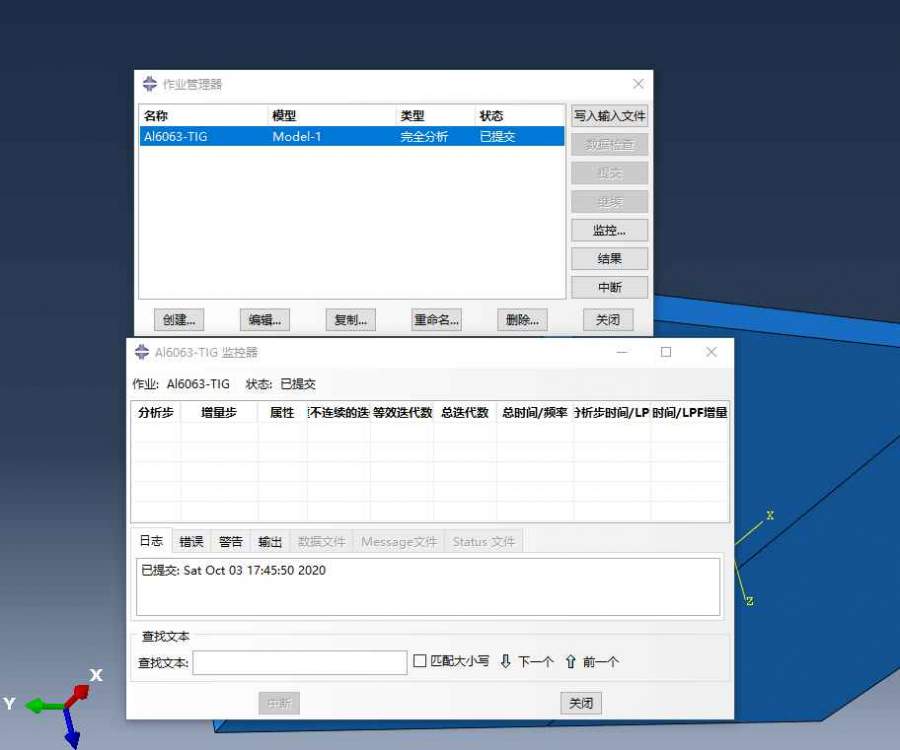Image resolution: width=900 pixels, height=750 pixels.
Task: Switch to 输出 output tab
Action: pyautogui.click(x=270, y=541)
